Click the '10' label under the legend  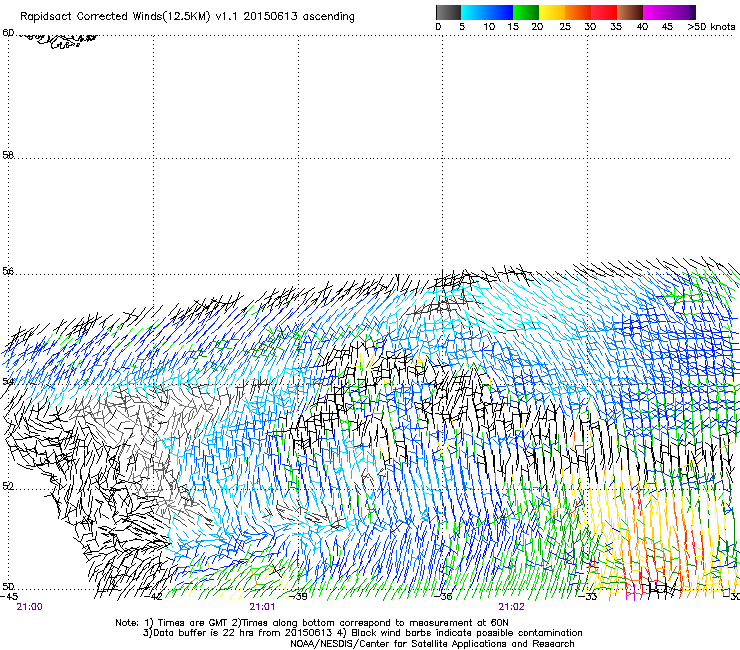tap(489, 27)
